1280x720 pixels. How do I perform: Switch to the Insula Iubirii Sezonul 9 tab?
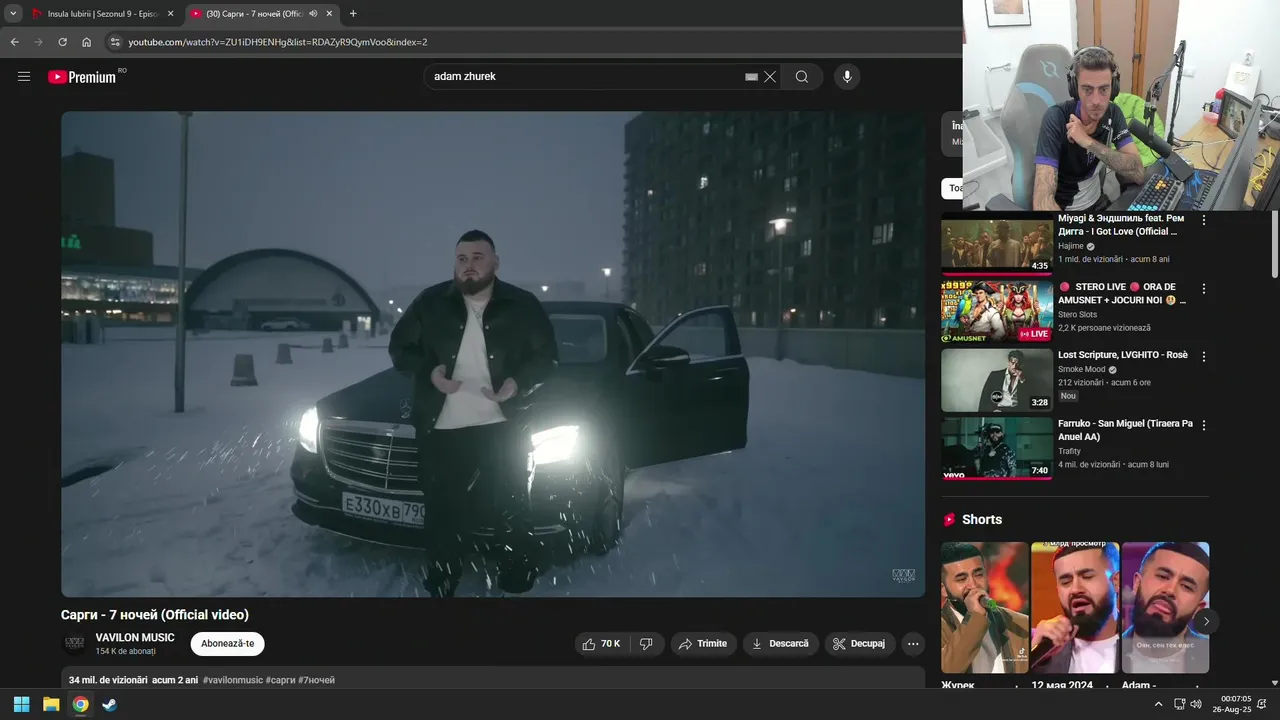pyautogui.click(x=103, y=14)
